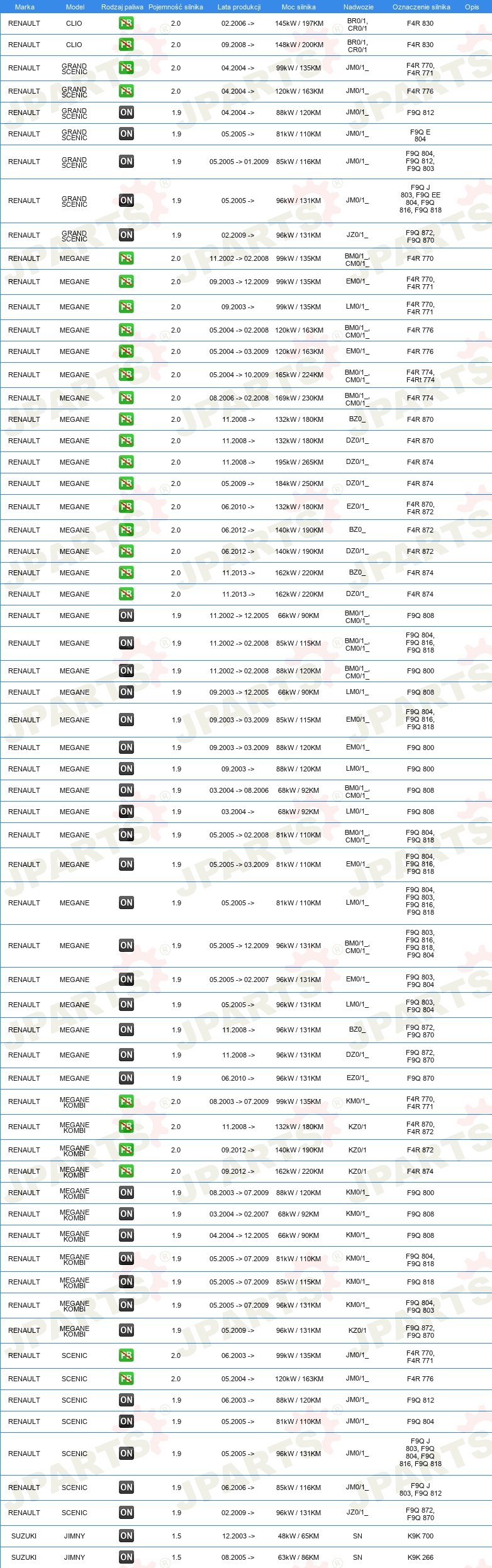492x1568 pixels.
Task: Click ON icon in MEGANE KOMBI 68kW / 92KM row
Action: point(126,1214)
